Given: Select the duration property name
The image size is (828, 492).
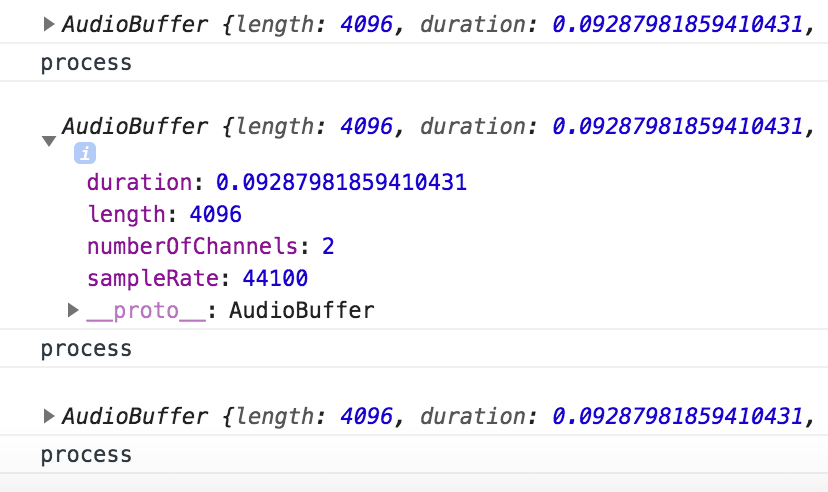Looking at the screenshot, I should tap(140, 182).
